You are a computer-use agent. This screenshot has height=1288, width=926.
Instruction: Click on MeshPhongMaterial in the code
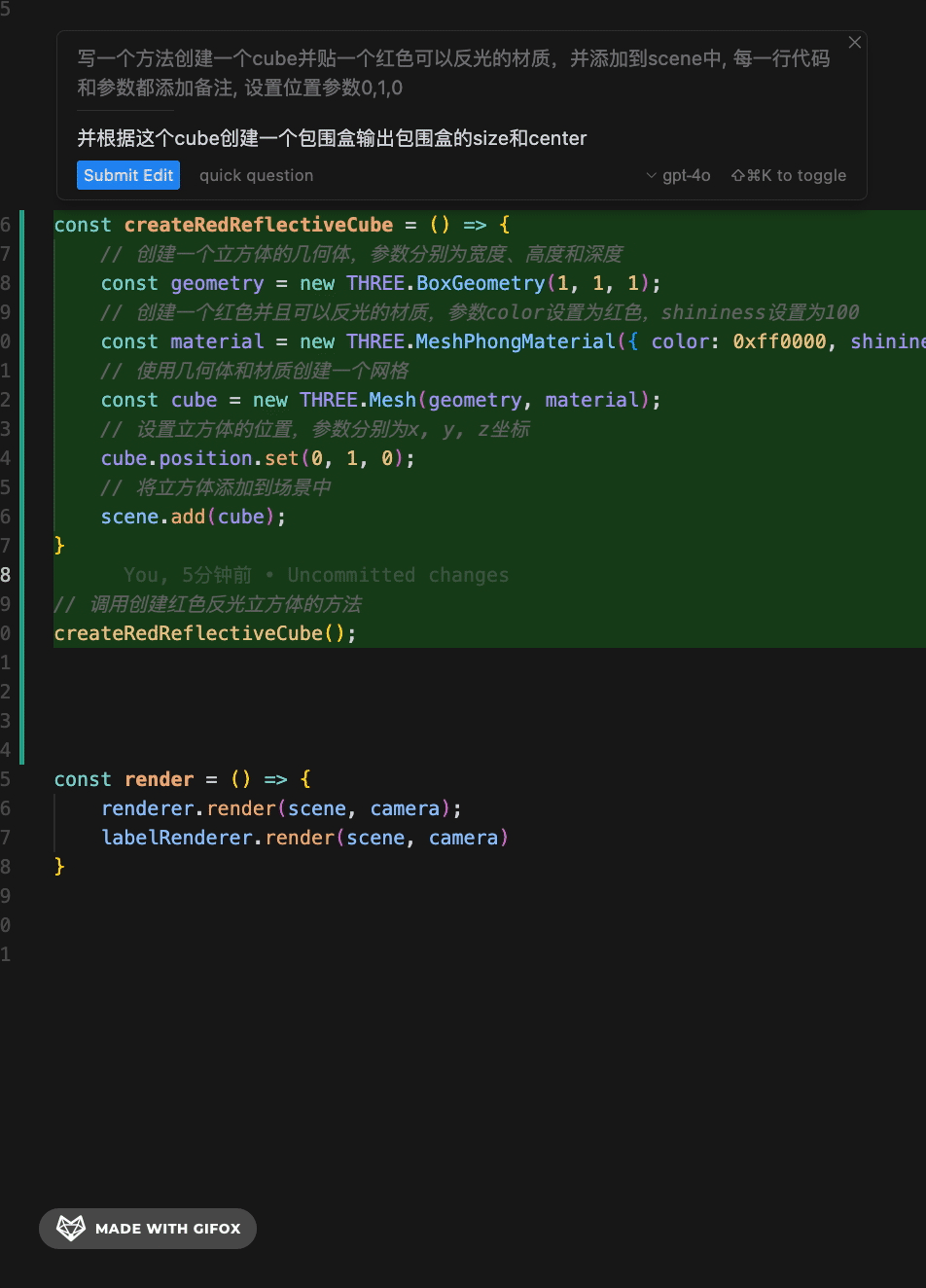click(x=516, y=341)
